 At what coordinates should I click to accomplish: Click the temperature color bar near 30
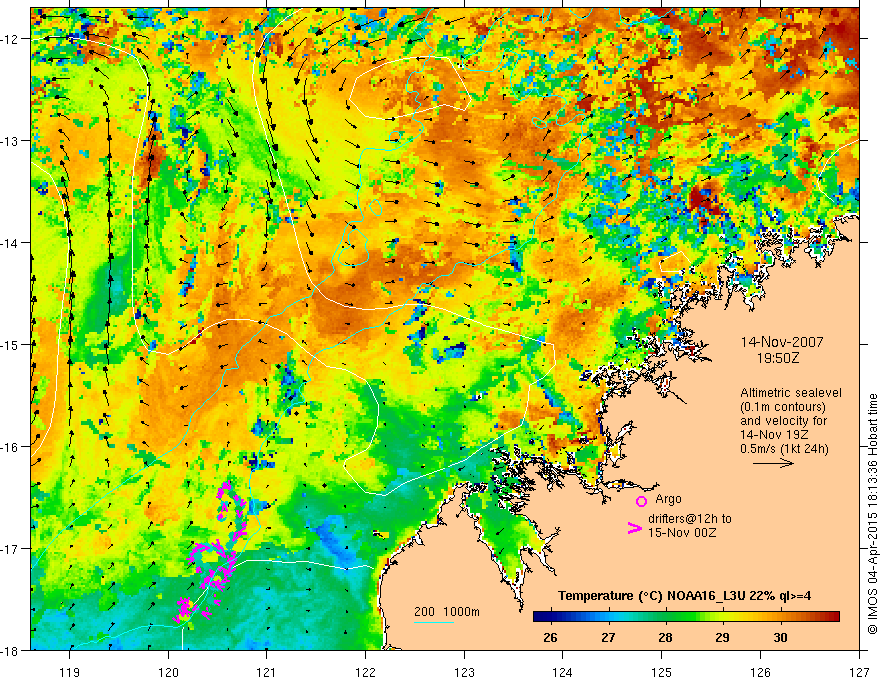(x=781, y=617)
